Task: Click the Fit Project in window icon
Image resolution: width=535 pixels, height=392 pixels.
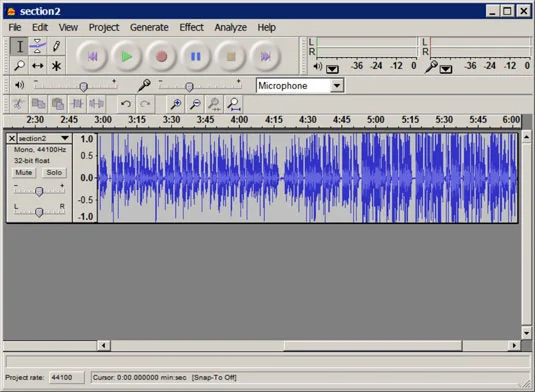Action: coord(234,104)
